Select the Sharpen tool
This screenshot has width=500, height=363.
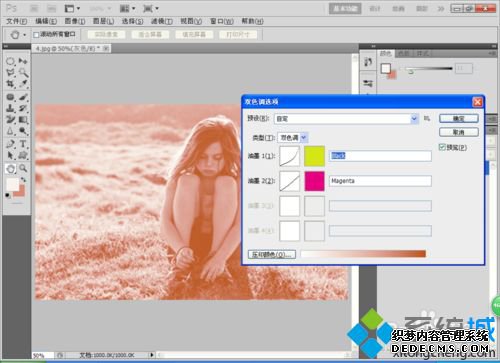(10, 131)
